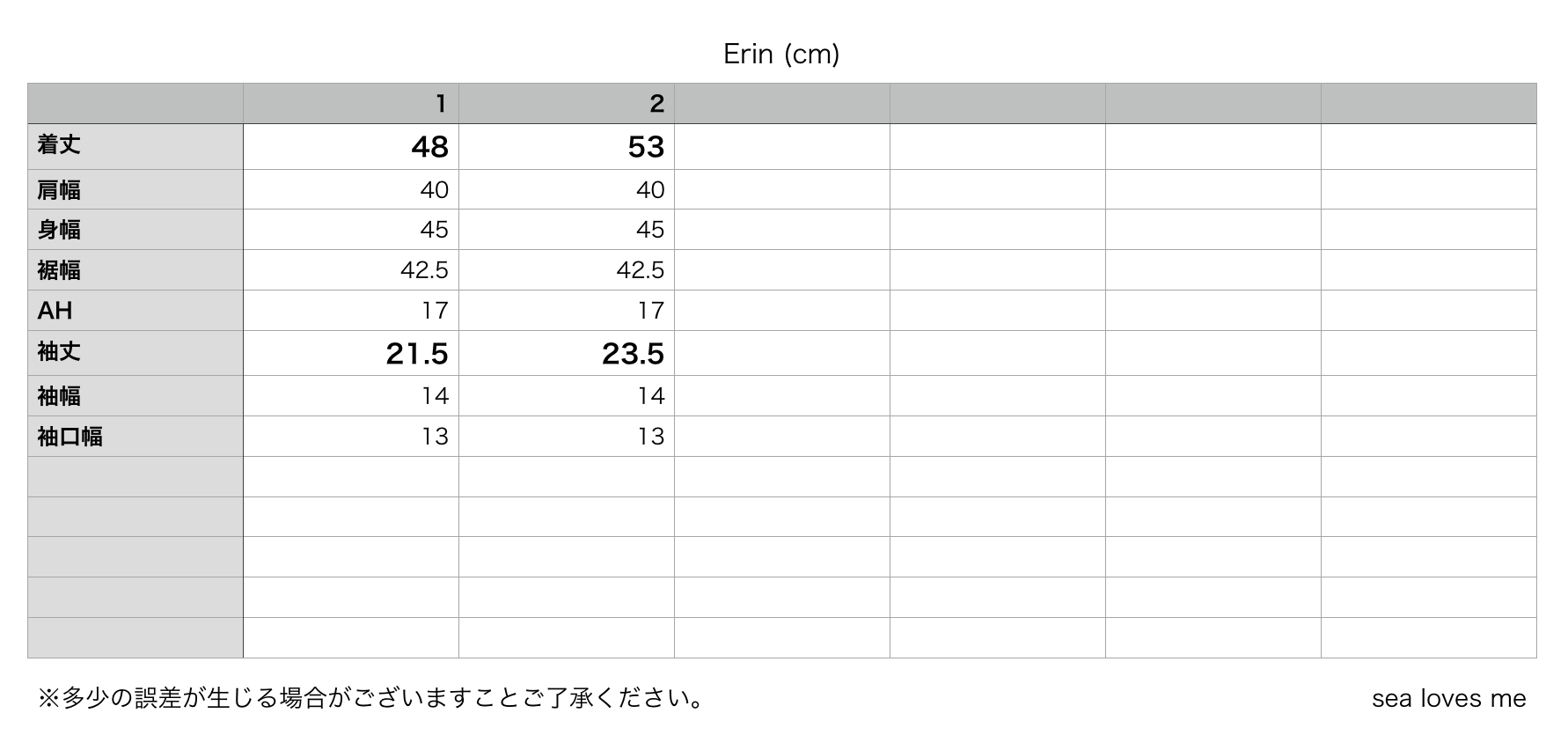Select the cell showing 48

click(351, 146)
